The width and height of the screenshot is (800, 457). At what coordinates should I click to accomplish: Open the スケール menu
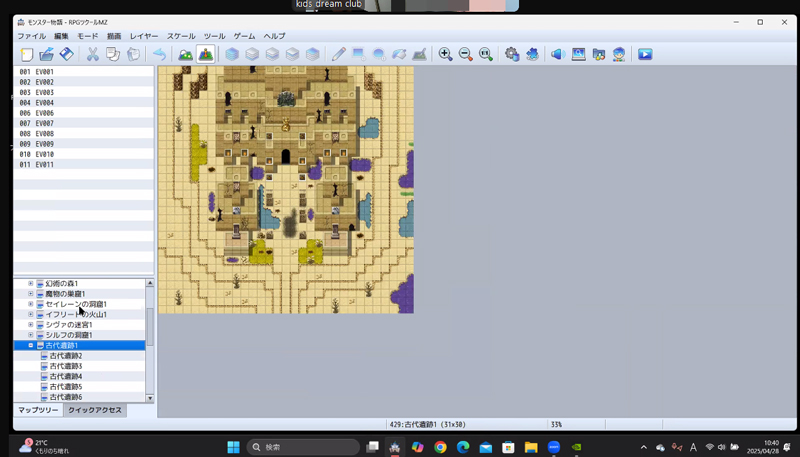coord(181,36)
